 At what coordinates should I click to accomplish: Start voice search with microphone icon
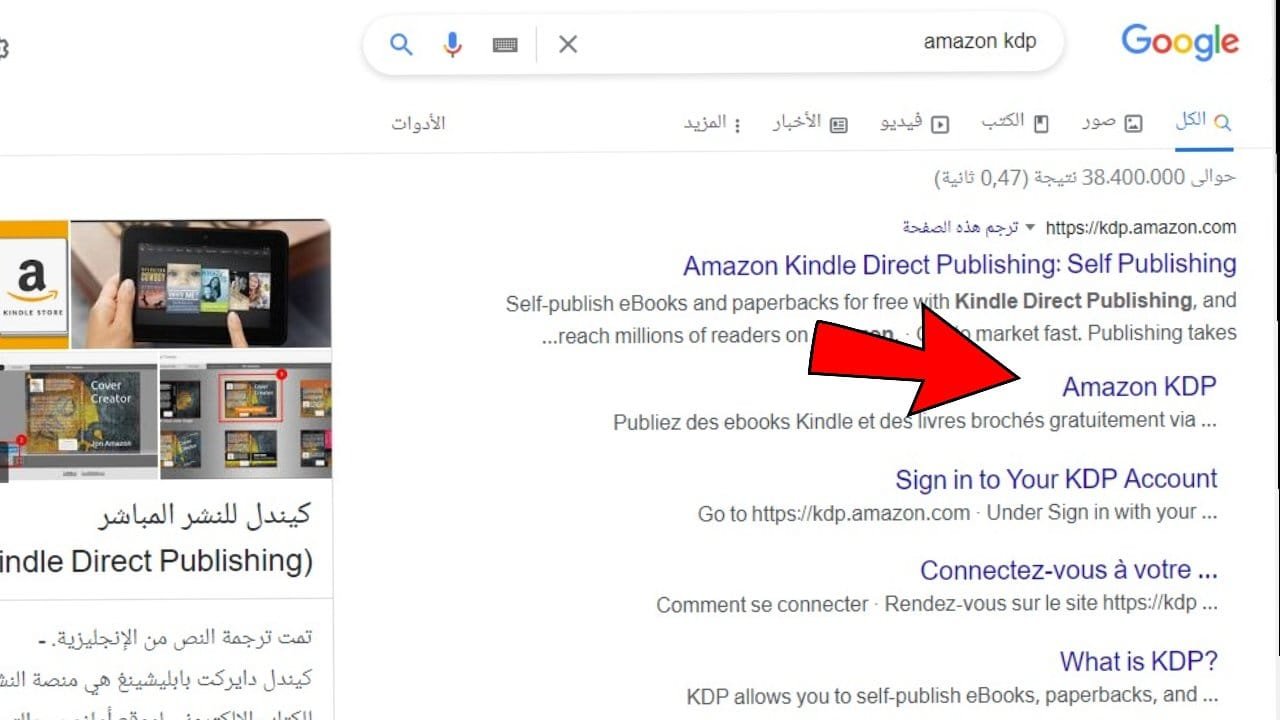pos(453,44)
